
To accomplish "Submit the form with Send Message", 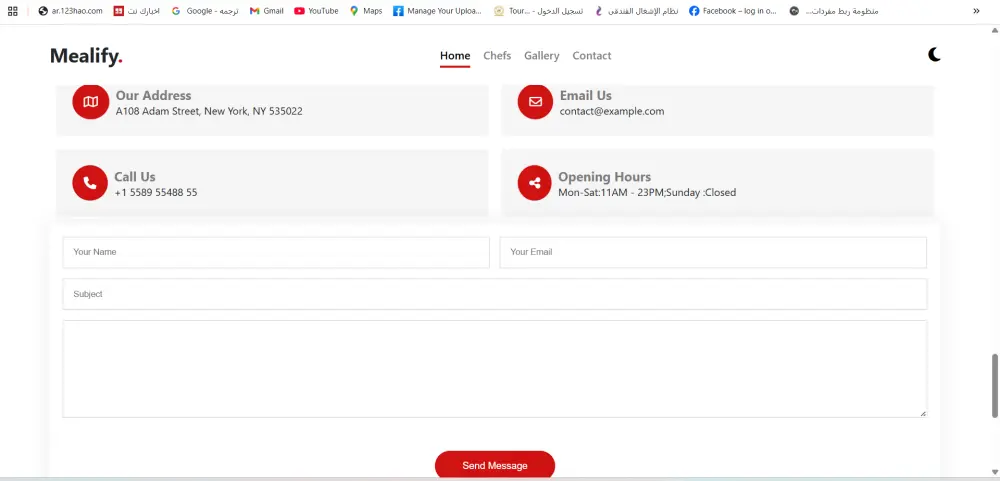I will click(495, 465).
